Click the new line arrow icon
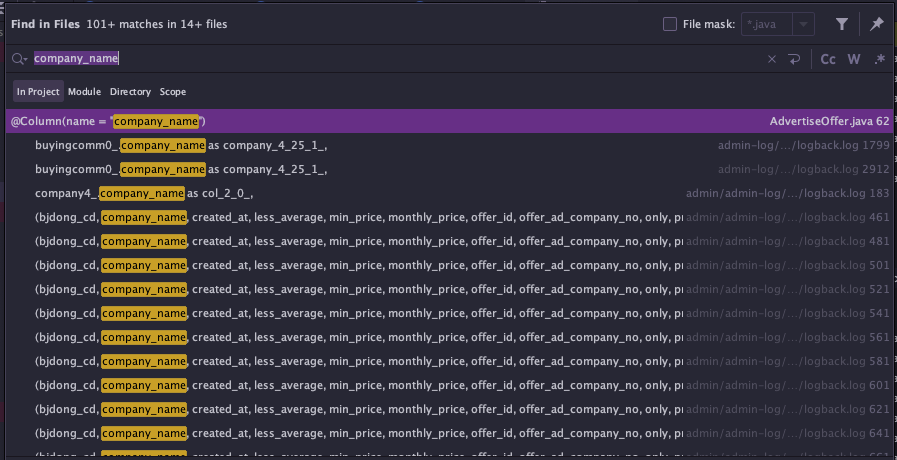Image resolution: width=897 pixels, height=460 pixels. pos(794,59)
